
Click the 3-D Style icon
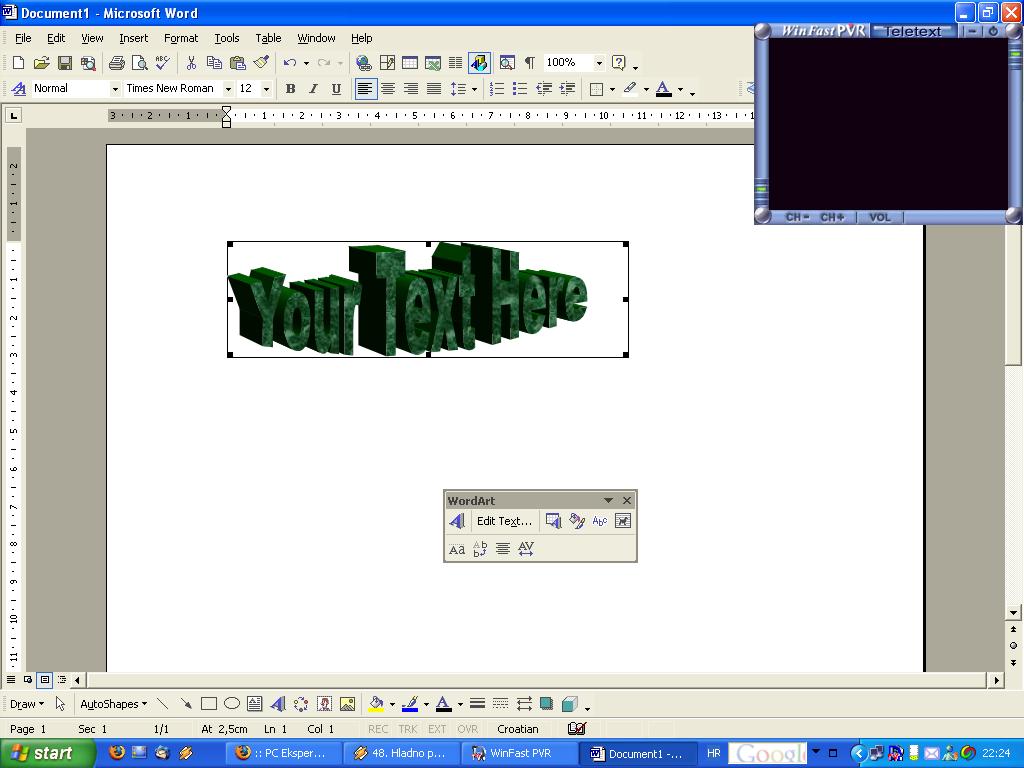click(x=570, y=704)
